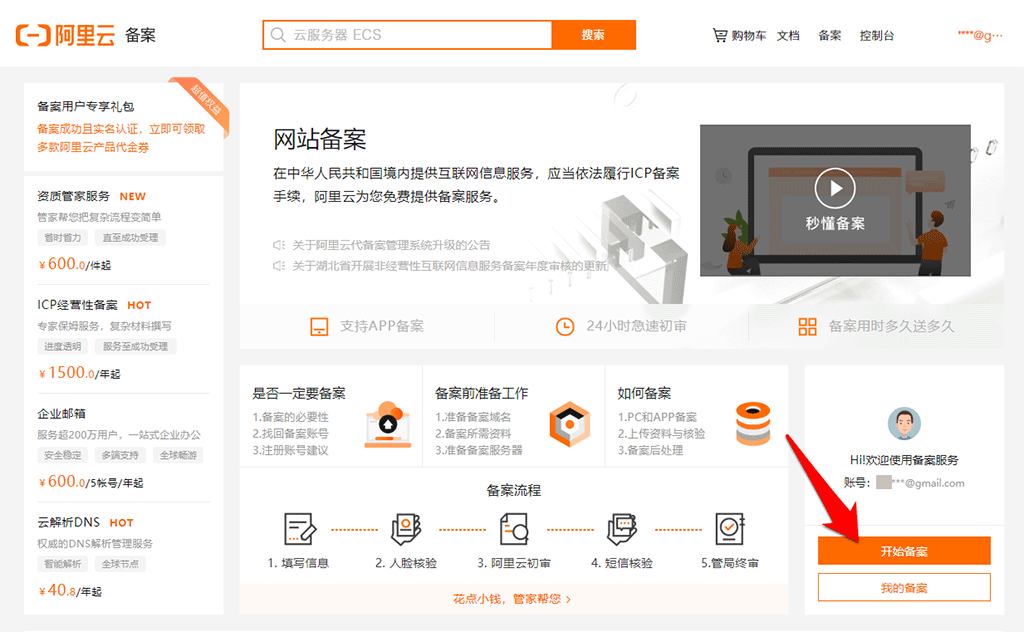Click the orange 搜索 button
Image resolution: width=1024 pixels, height=632 pixels.
click(x=593, y=35)
